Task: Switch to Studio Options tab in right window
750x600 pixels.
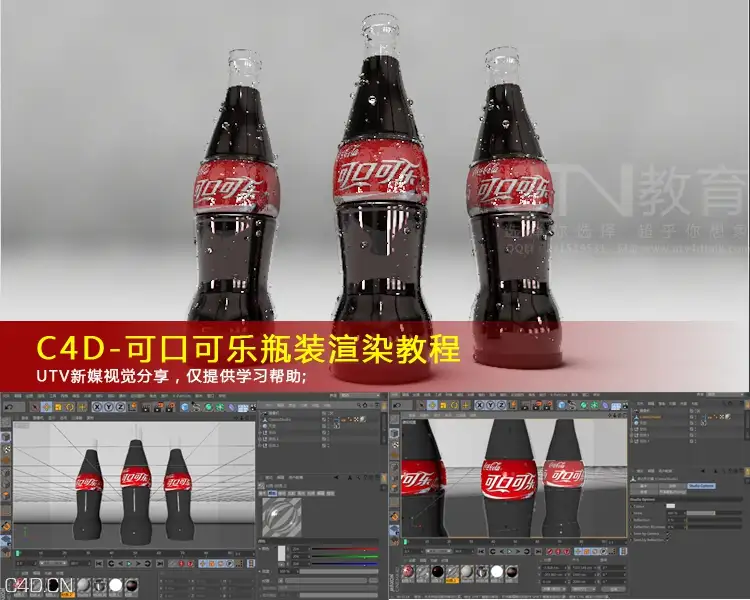Action: pyautogui.click(x=702, y=486)
